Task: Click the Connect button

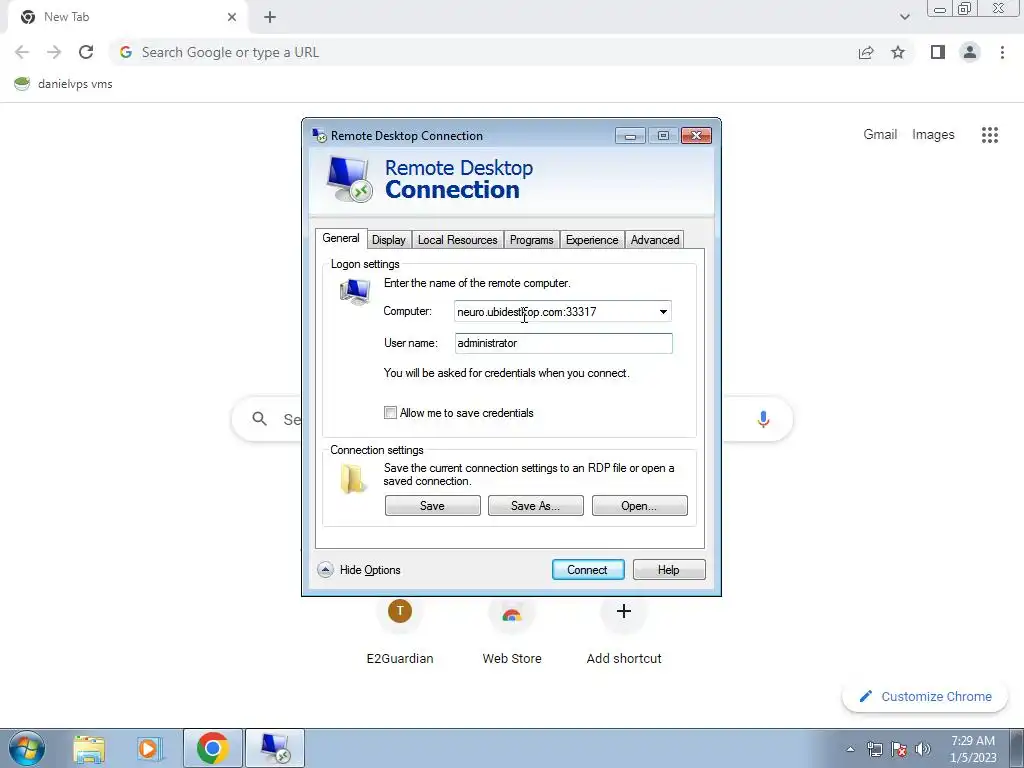Action: point(588,569)
